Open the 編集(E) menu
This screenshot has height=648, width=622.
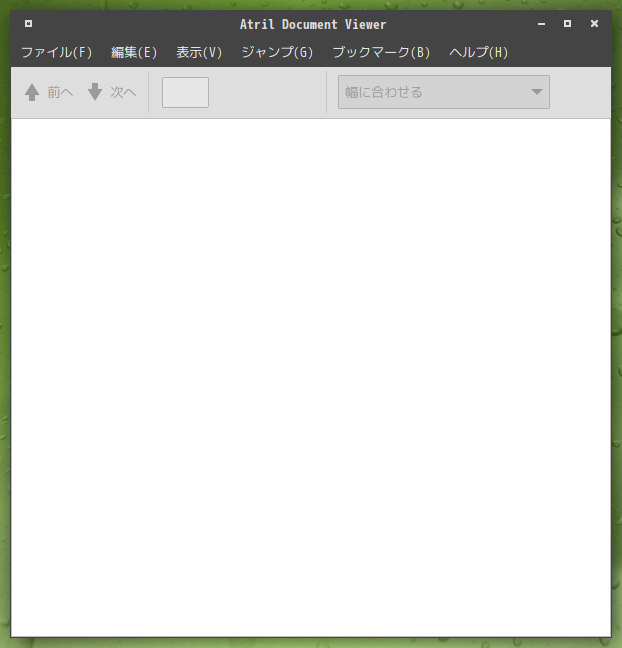(x=134, y=52)
